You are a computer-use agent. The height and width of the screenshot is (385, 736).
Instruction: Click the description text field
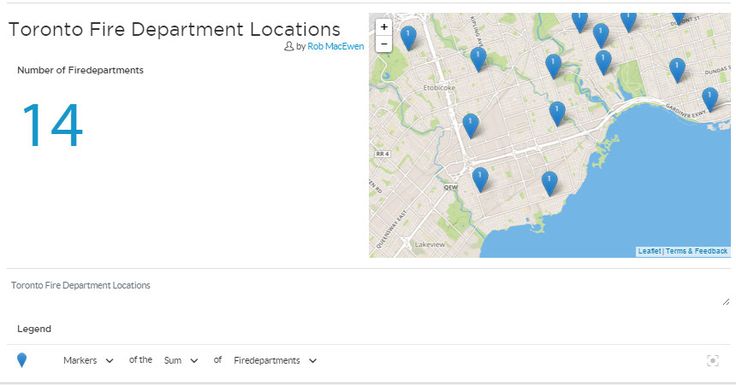tap(368, 292)
